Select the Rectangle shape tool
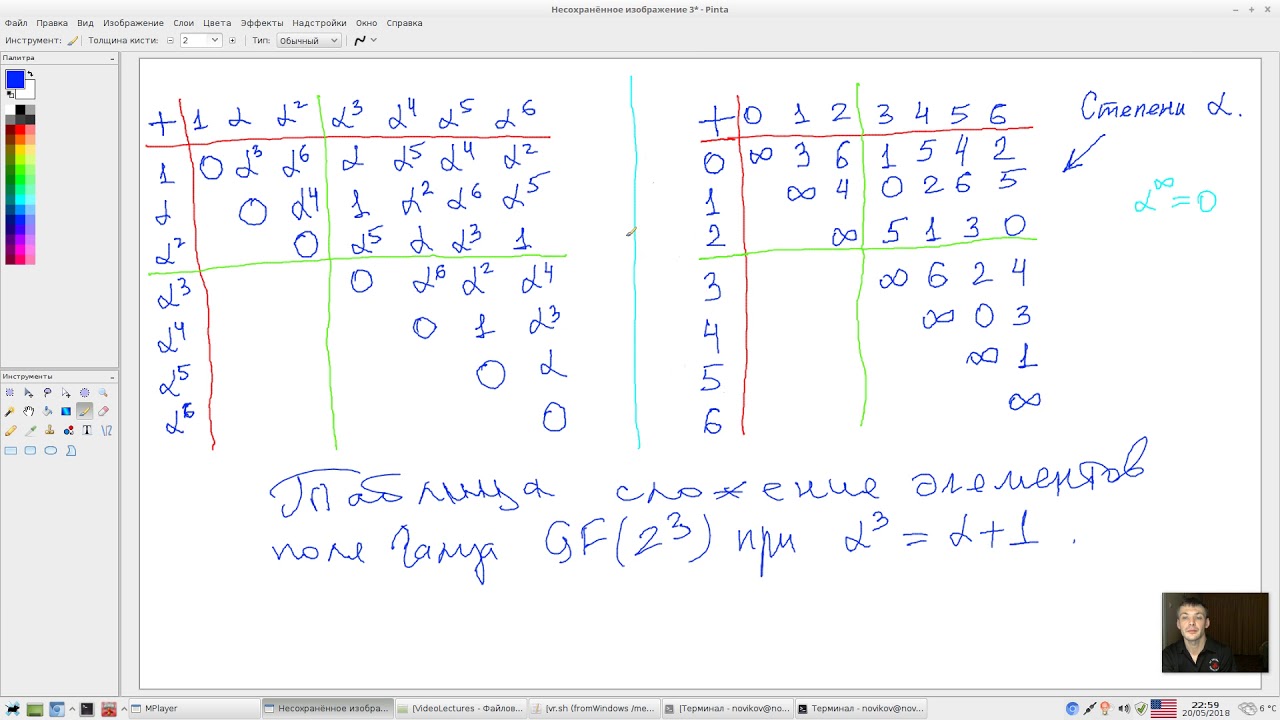1280x720 pixels. coord(10,450)
